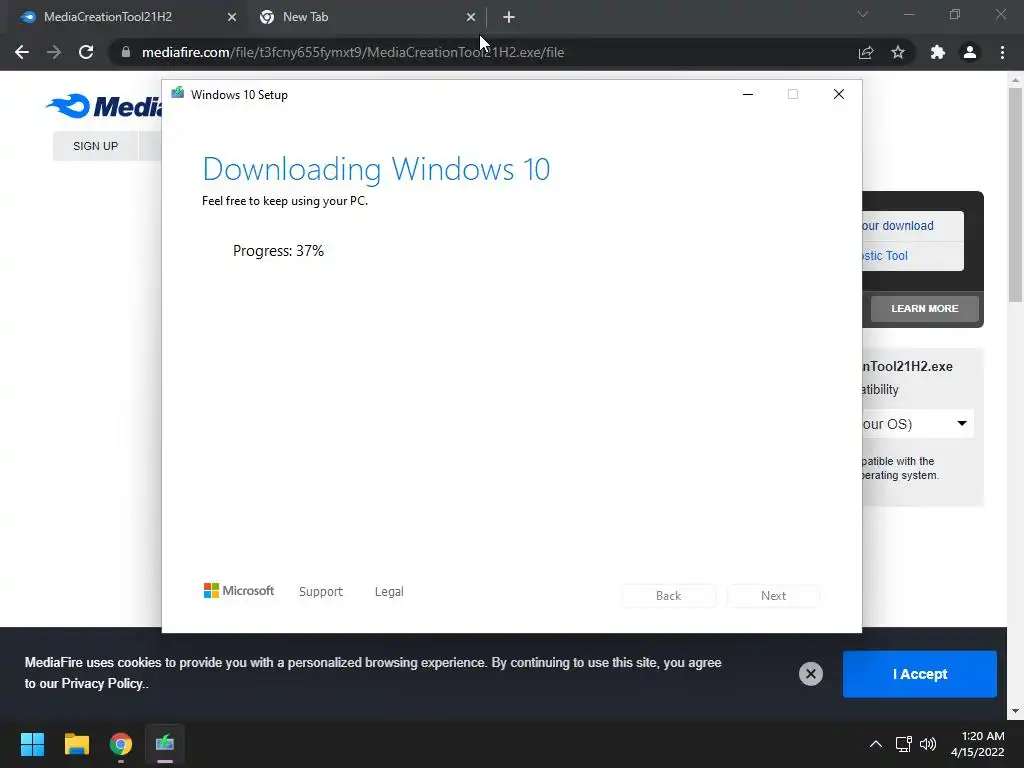Open a new tab with the plus button

(509, 17)
